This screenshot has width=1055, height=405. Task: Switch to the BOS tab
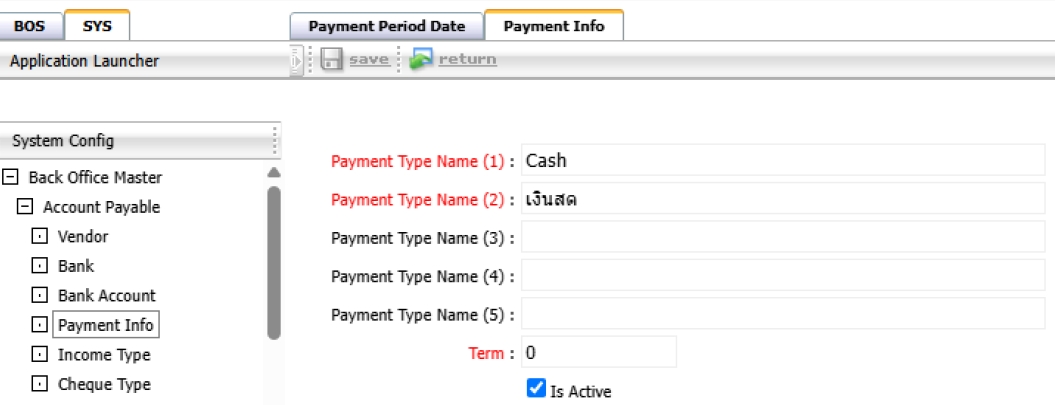29,27
